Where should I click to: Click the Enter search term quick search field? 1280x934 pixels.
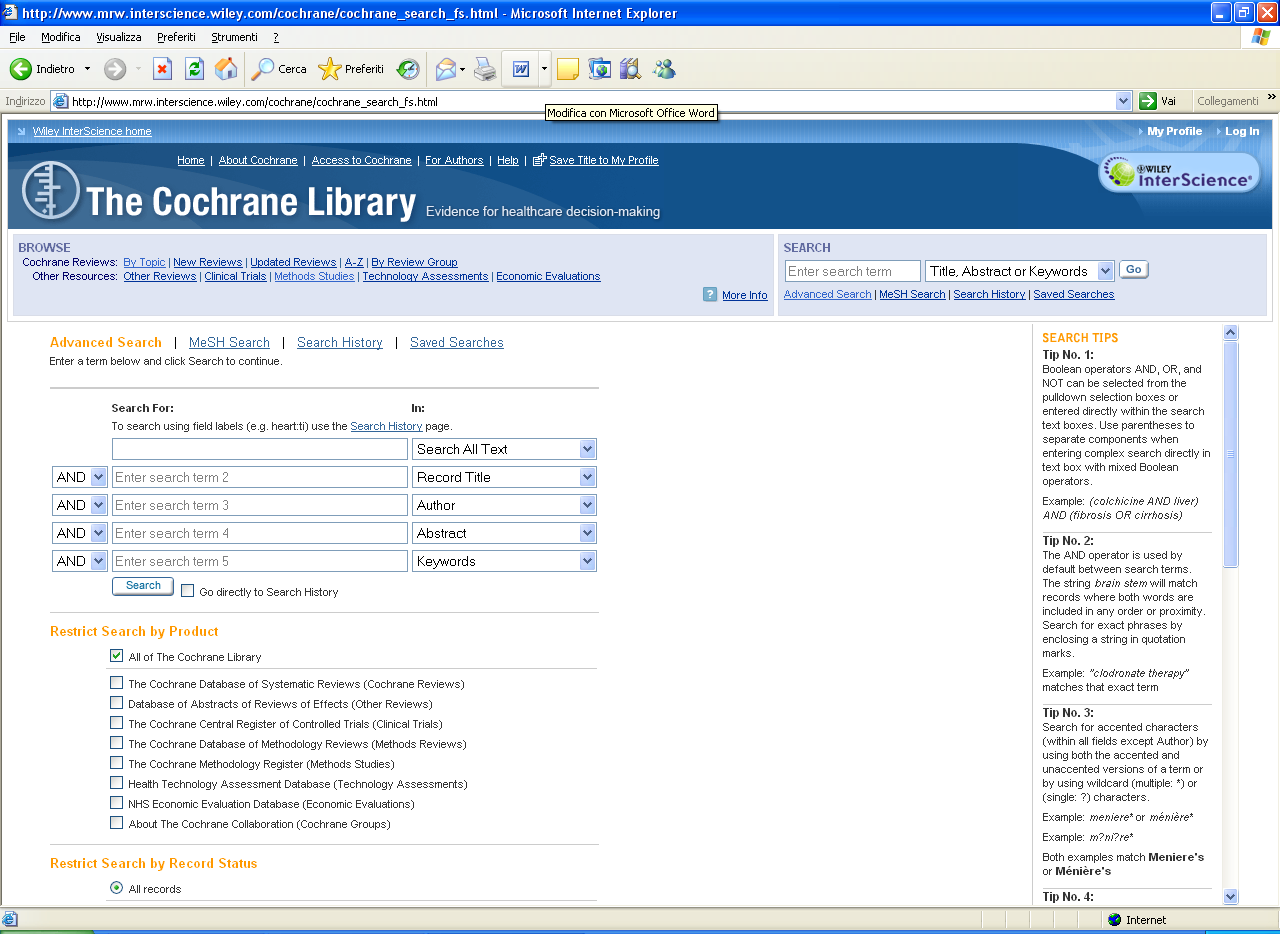852,271
